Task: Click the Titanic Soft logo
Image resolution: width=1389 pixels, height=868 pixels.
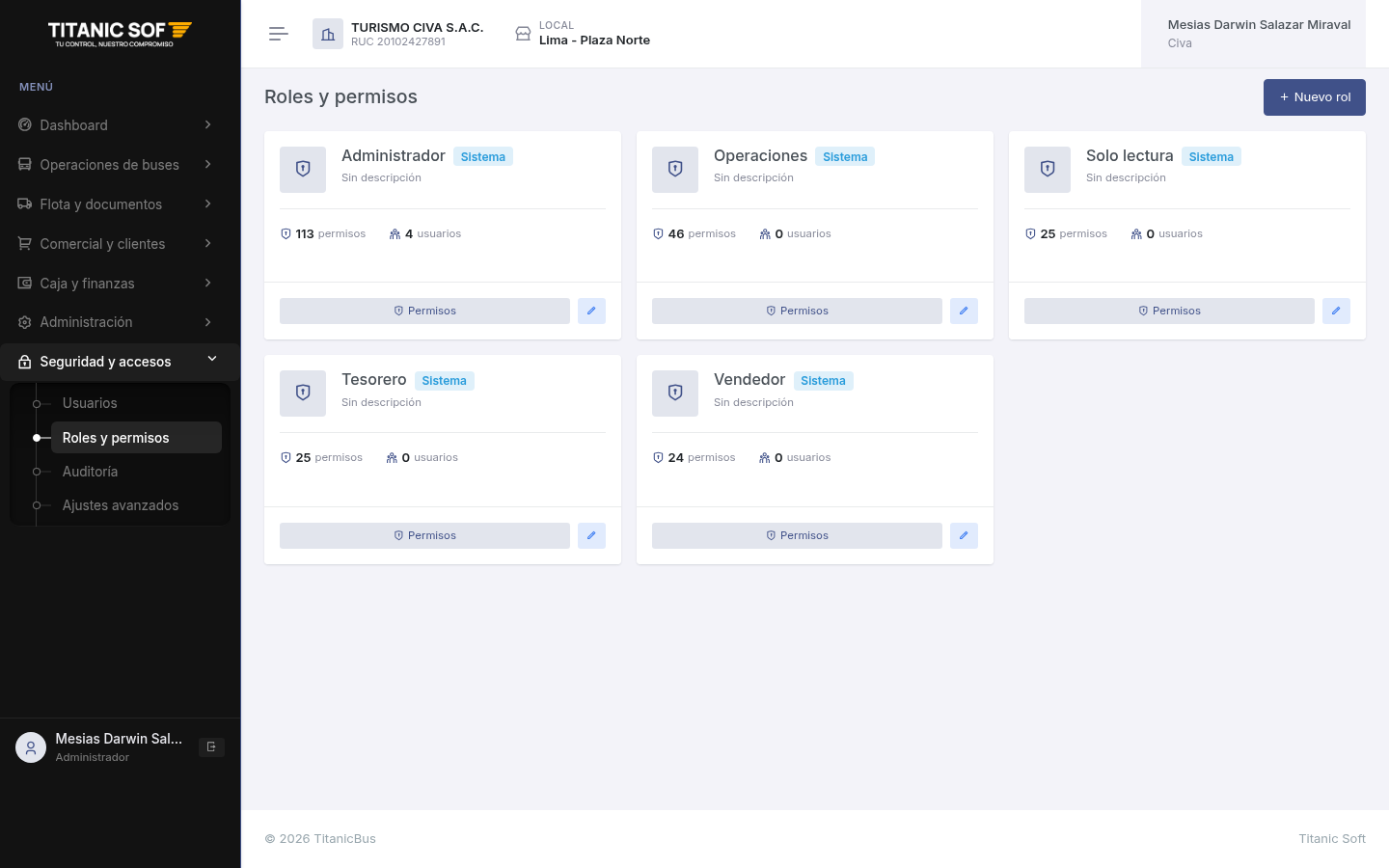Action: (120, 34)
